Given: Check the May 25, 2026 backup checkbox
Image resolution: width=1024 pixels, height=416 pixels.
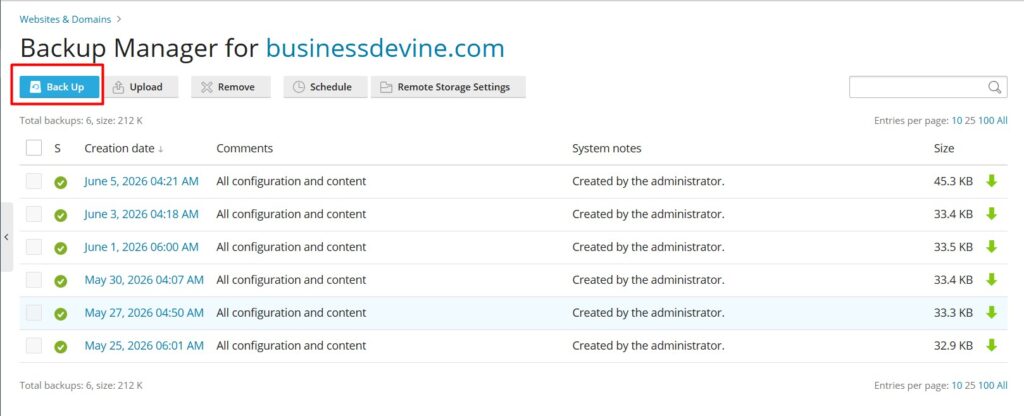Looking at the screenshot, I should pyautogui.click(x=34, y=345).
